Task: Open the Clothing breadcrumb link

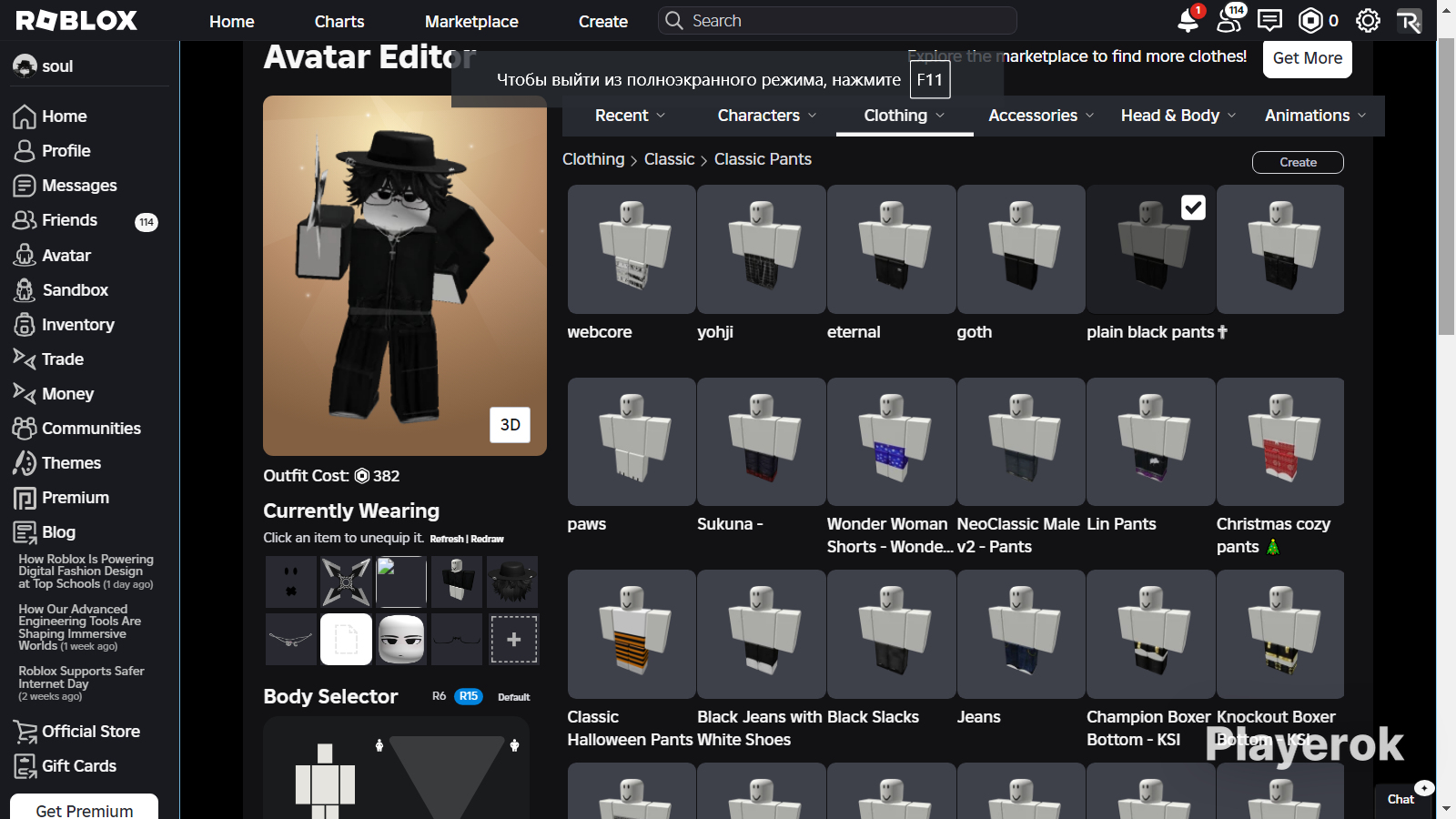Action: click(x=593, y=159)
